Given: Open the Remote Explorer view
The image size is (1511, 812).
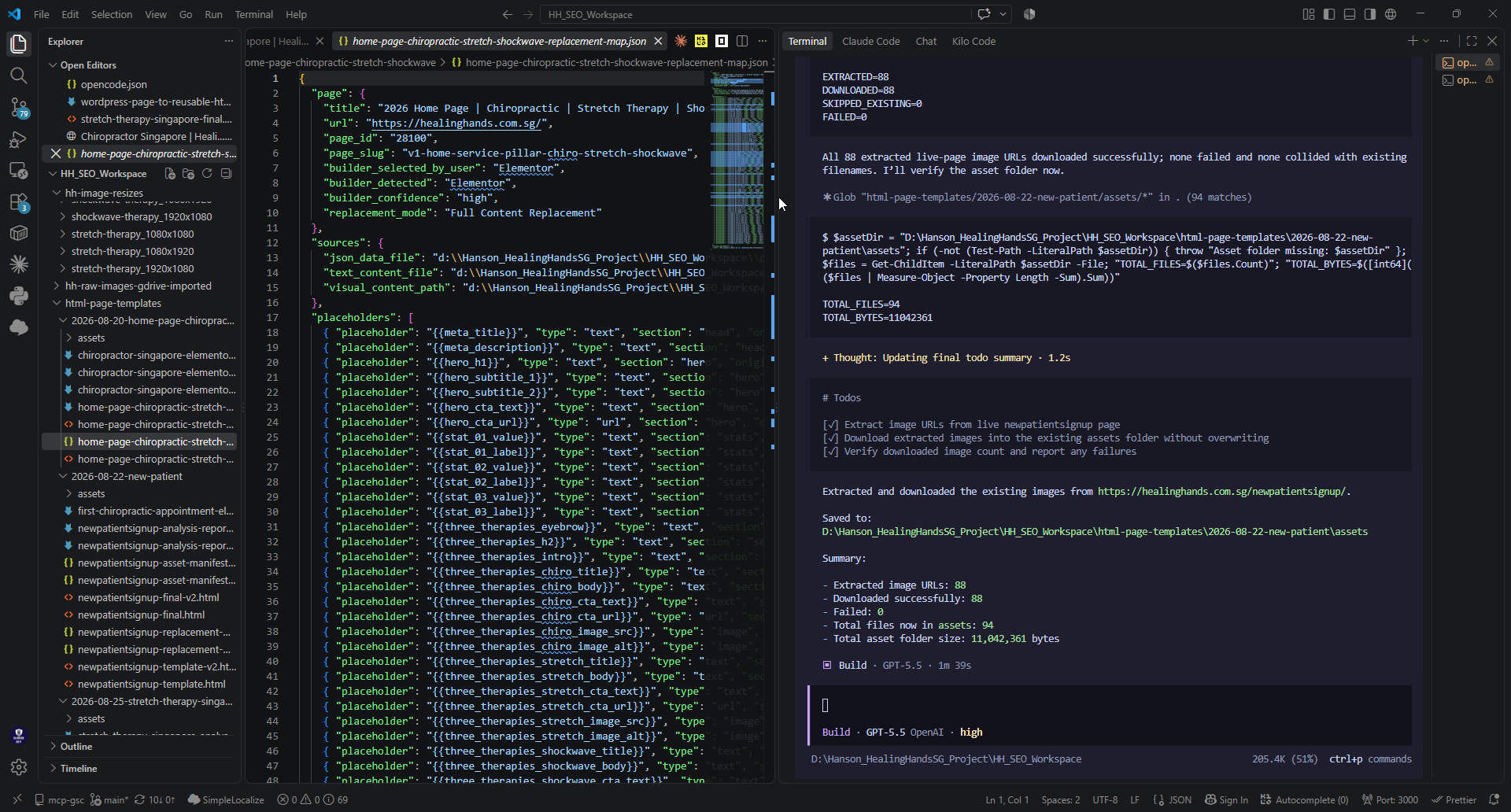Looking at the screenshot, I should tap(19, 171).
